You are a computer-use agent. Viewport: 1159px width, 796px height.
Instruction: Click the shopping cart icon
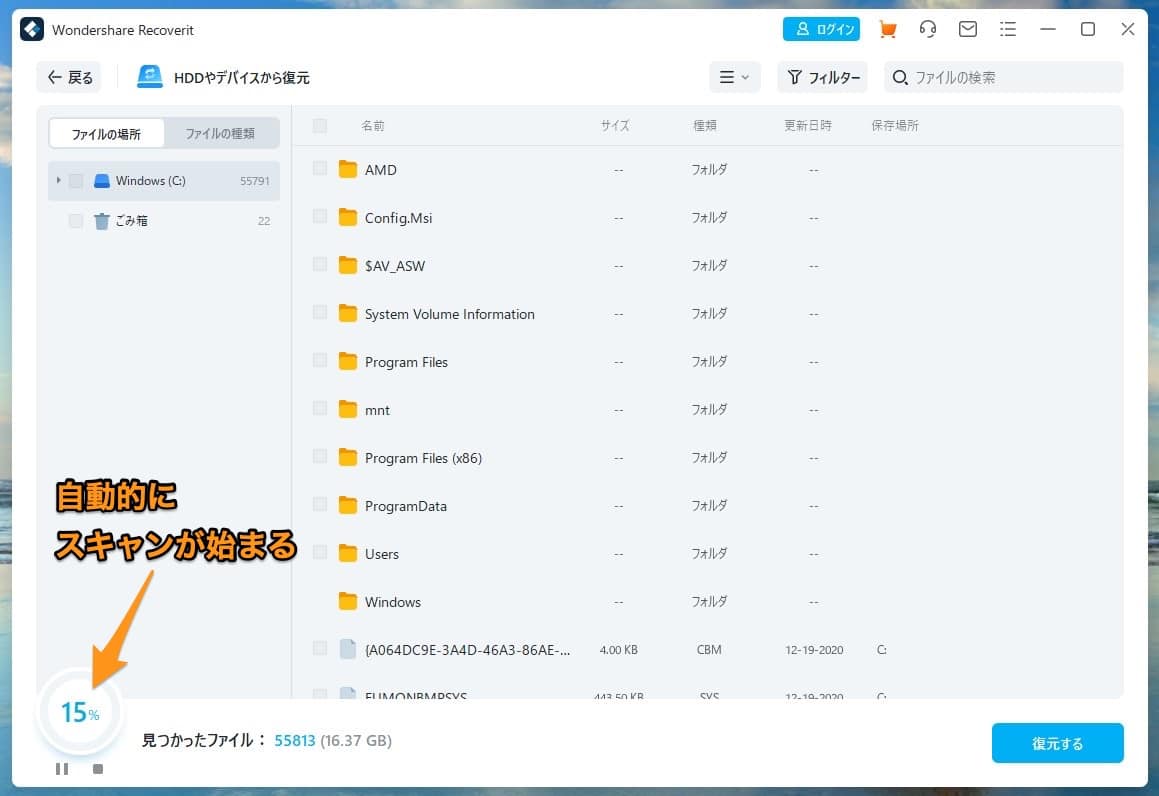tap(887, 29)
